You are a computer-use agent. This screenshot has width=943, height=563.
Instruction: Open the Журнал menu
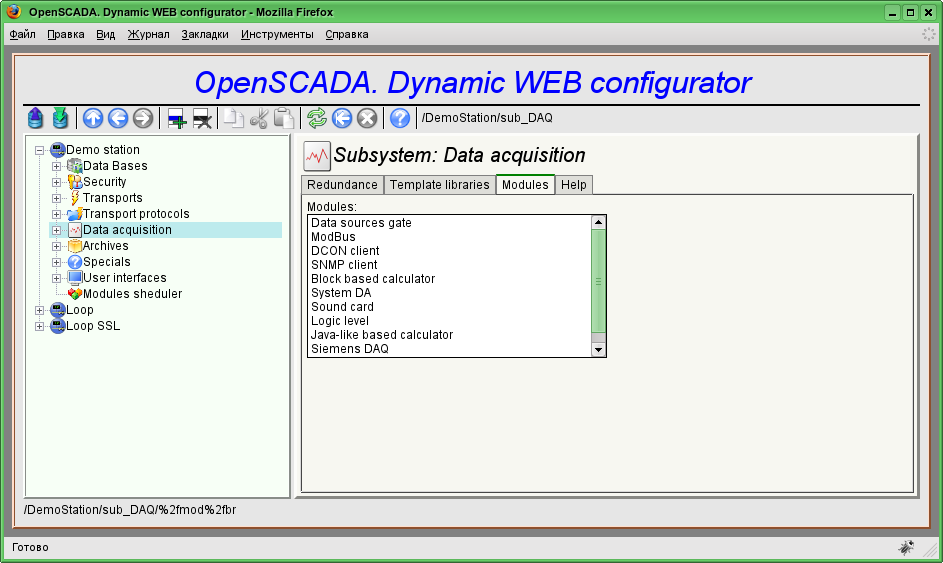(148, 34)
